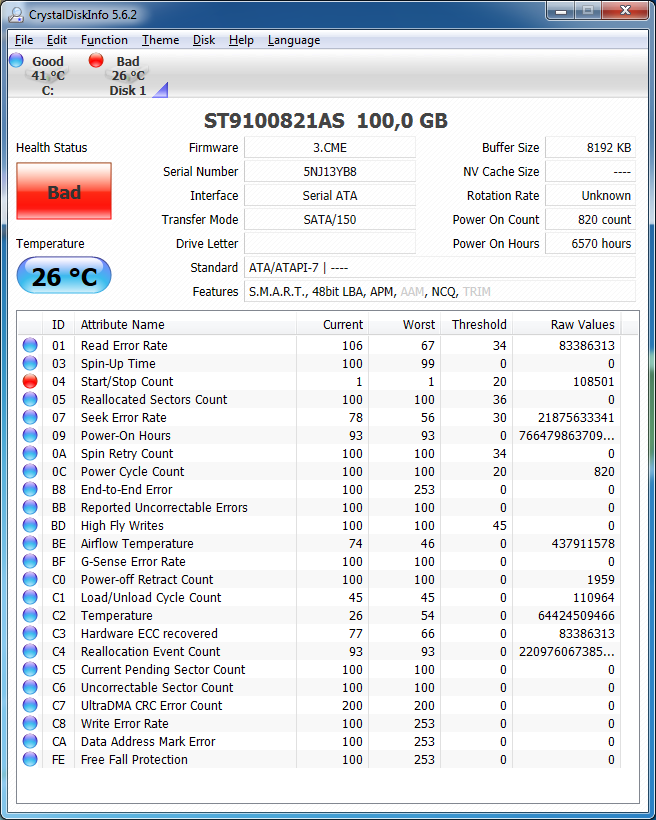Click the Power On Hours value 6570 hours
This screenshot has height=820, width=656.
(591, 244)
